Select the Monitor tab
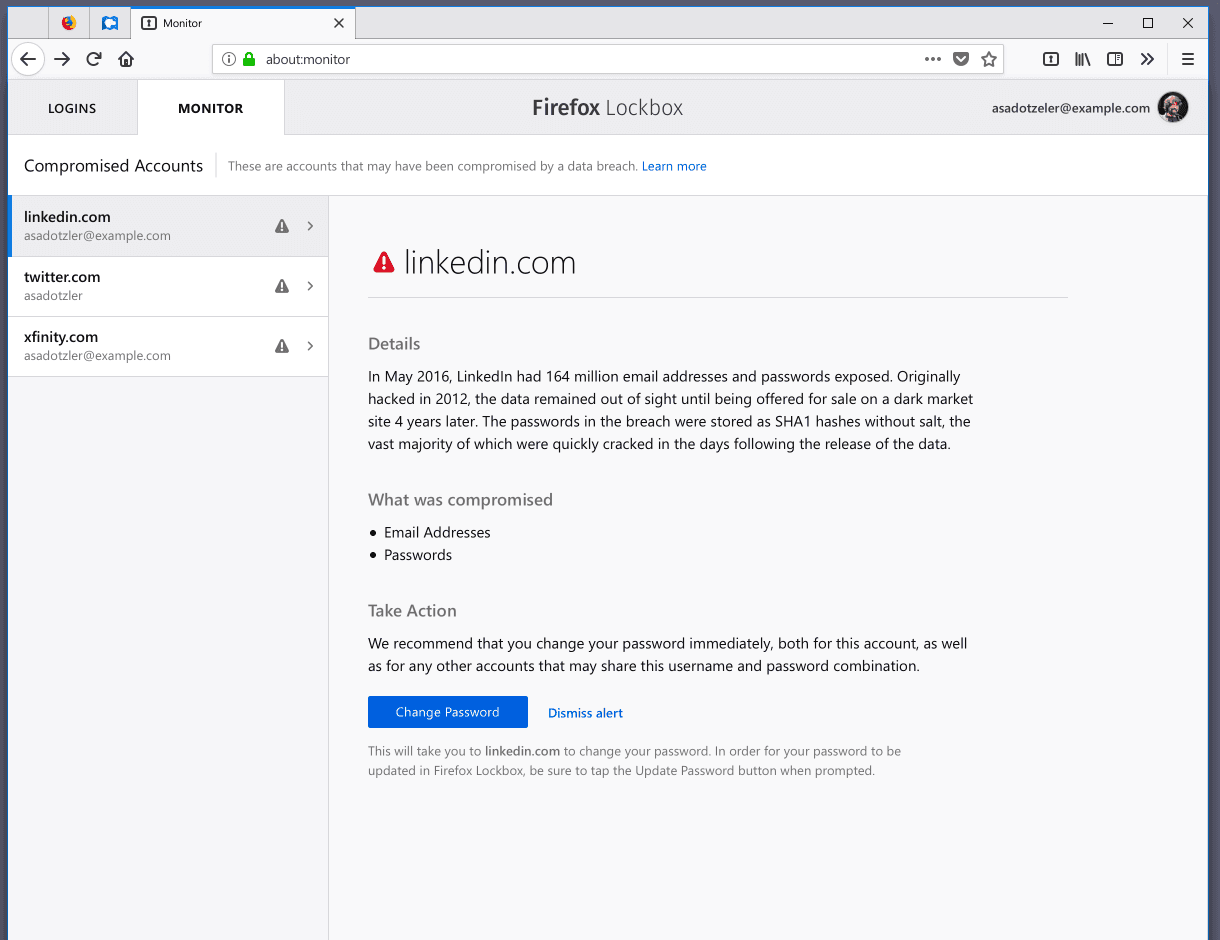Viewport: 1220px width, 940px height. [x=211, y=108]
